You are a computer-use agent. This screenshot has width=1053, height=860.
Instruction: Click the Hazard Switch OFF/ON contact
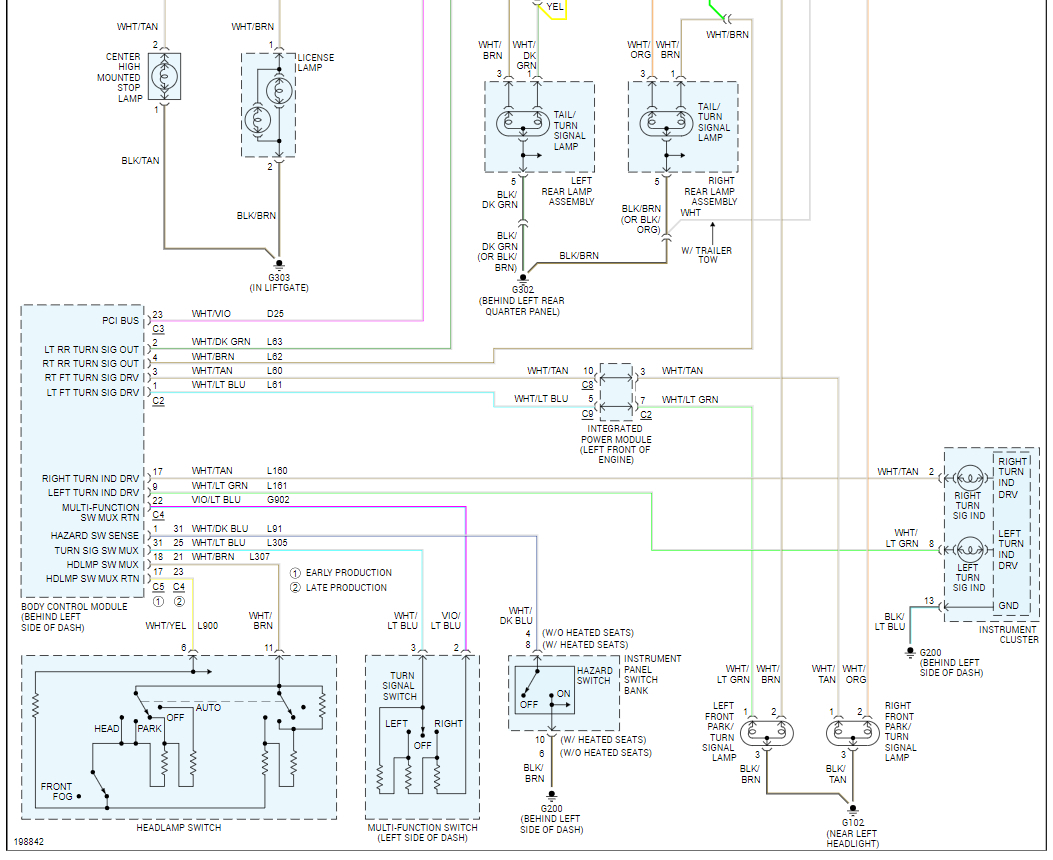545,689
